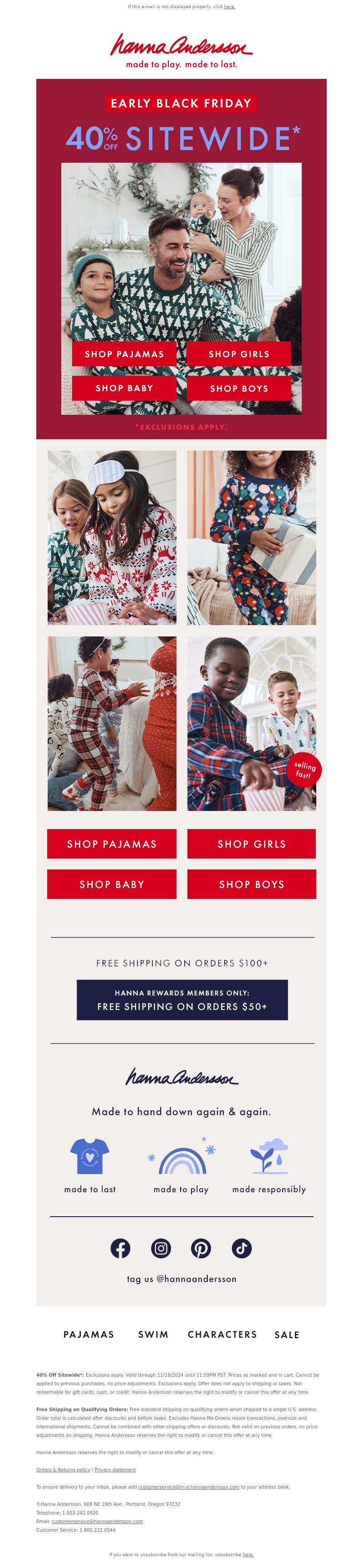The image size is (363, 1568).
Task: Open the 'selling fast!' boys pajama photo
Action: (251, 723)
